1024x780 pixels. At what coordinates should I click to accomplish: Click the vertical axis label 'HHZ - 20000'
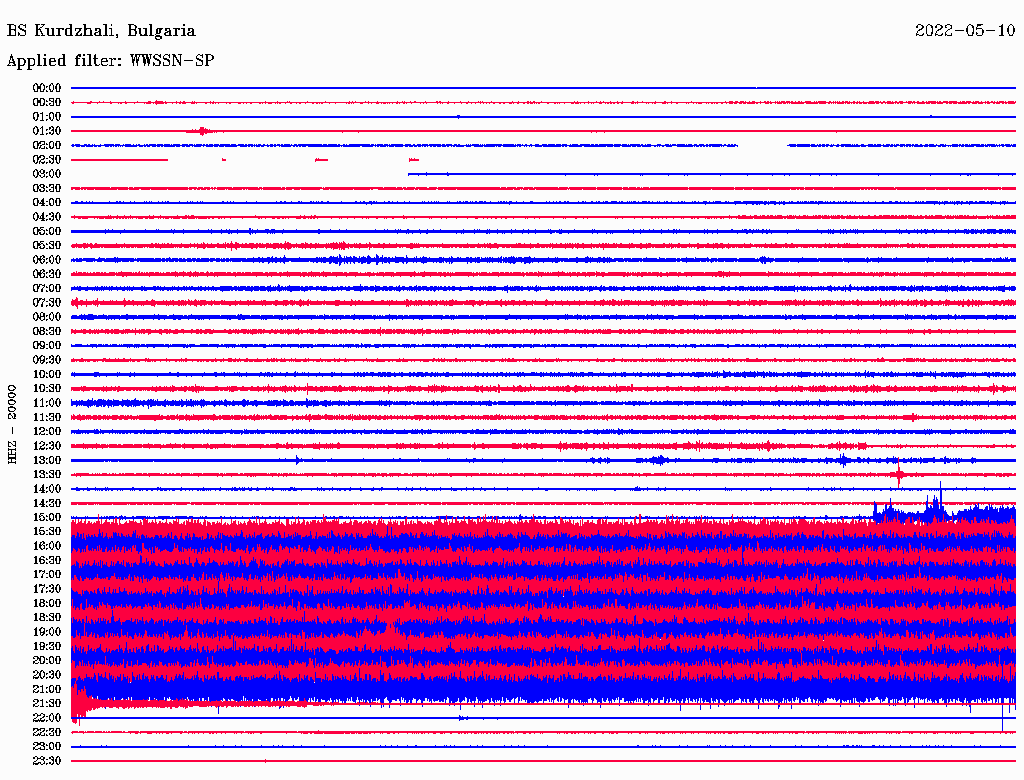[12, 424]
